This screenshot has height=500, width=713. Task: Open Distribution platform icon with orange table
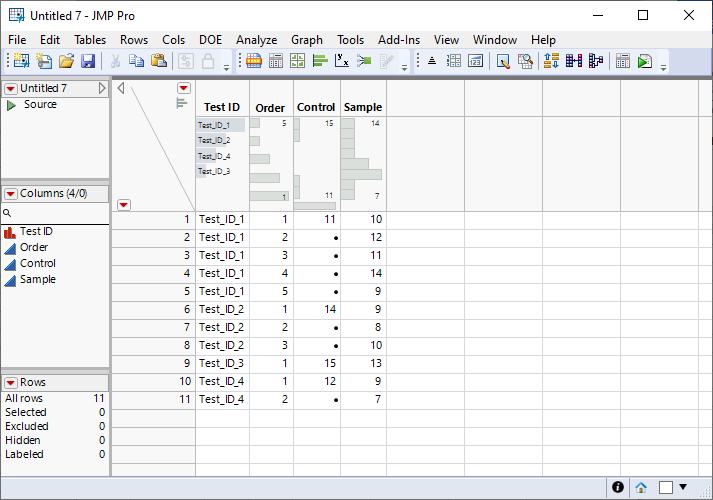[254, 61]
